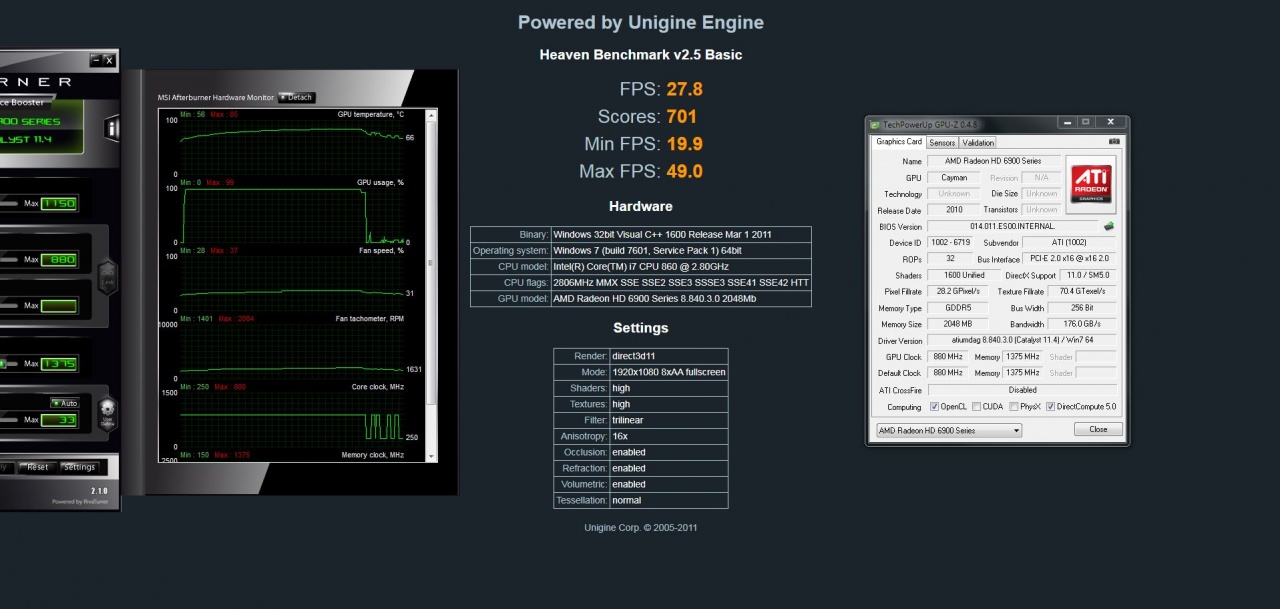
Task: Click the GPU field showing Cayman
Action: pyautogui.click(x=954, y=177)
